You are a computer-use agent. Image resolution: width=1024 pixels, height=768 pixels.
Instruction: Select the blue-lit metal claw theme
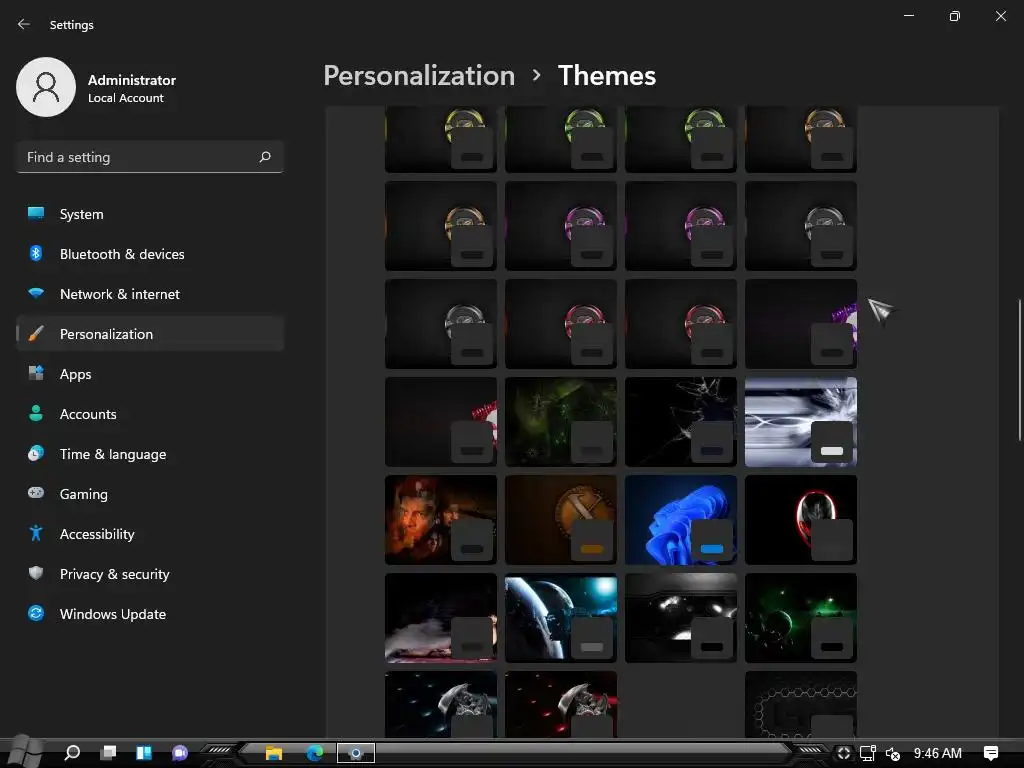coord(441,704)
